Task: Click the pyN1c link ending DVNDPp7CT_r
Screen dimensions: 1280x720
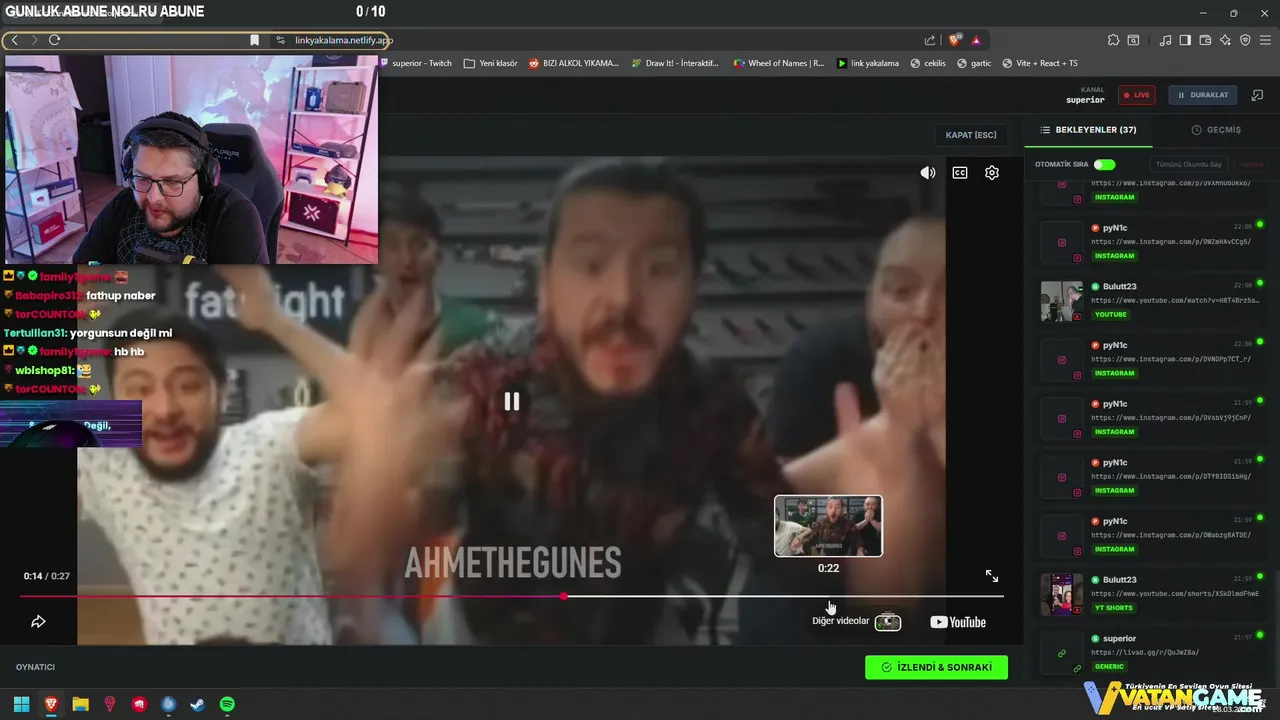Action: [x=1170, y=358]
